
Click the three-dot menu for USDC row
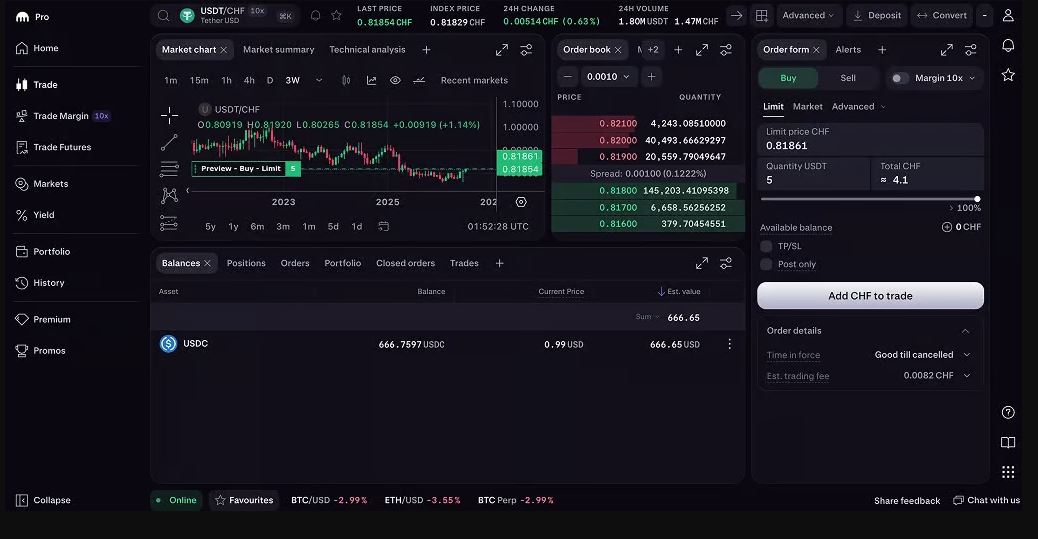coord(730,344)
